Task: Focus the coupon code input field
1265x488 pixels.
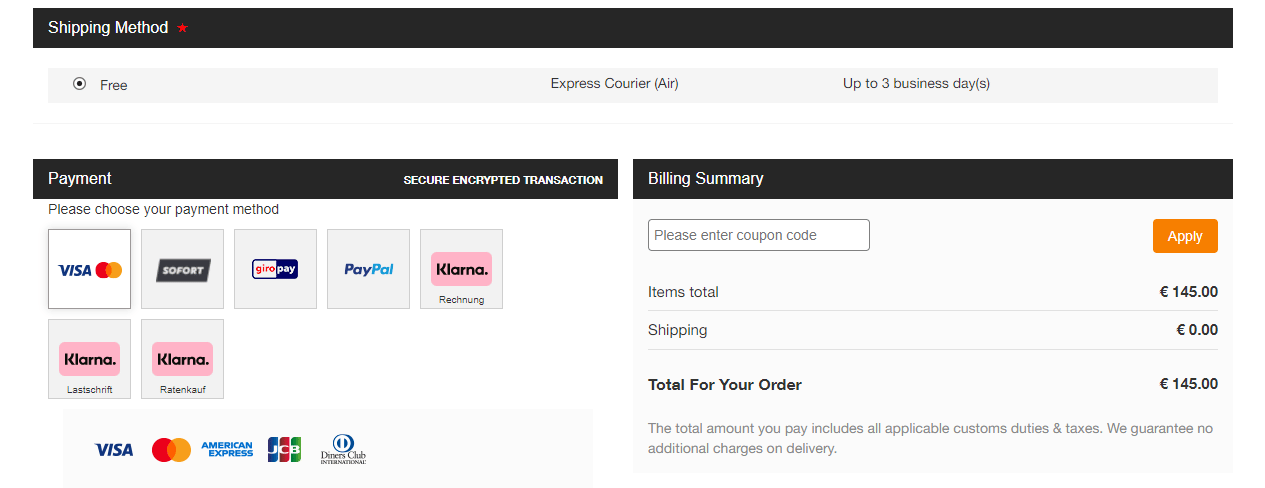Action: coord(759,235)
